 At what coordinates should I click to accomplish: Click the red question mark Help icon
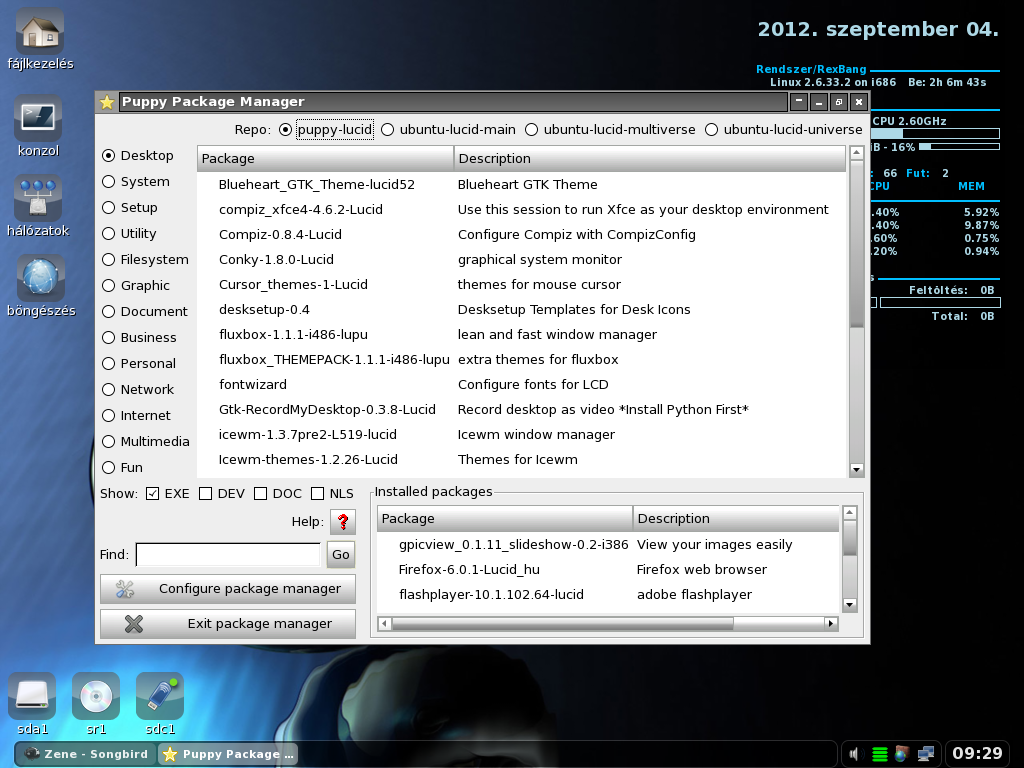coord(343,522)
